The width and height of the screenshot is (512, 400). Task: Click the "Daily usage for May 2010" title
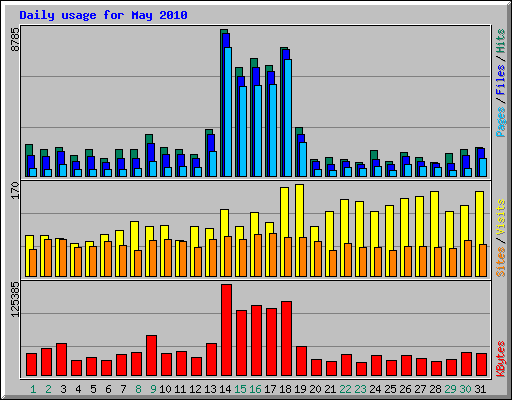(103, 15)
